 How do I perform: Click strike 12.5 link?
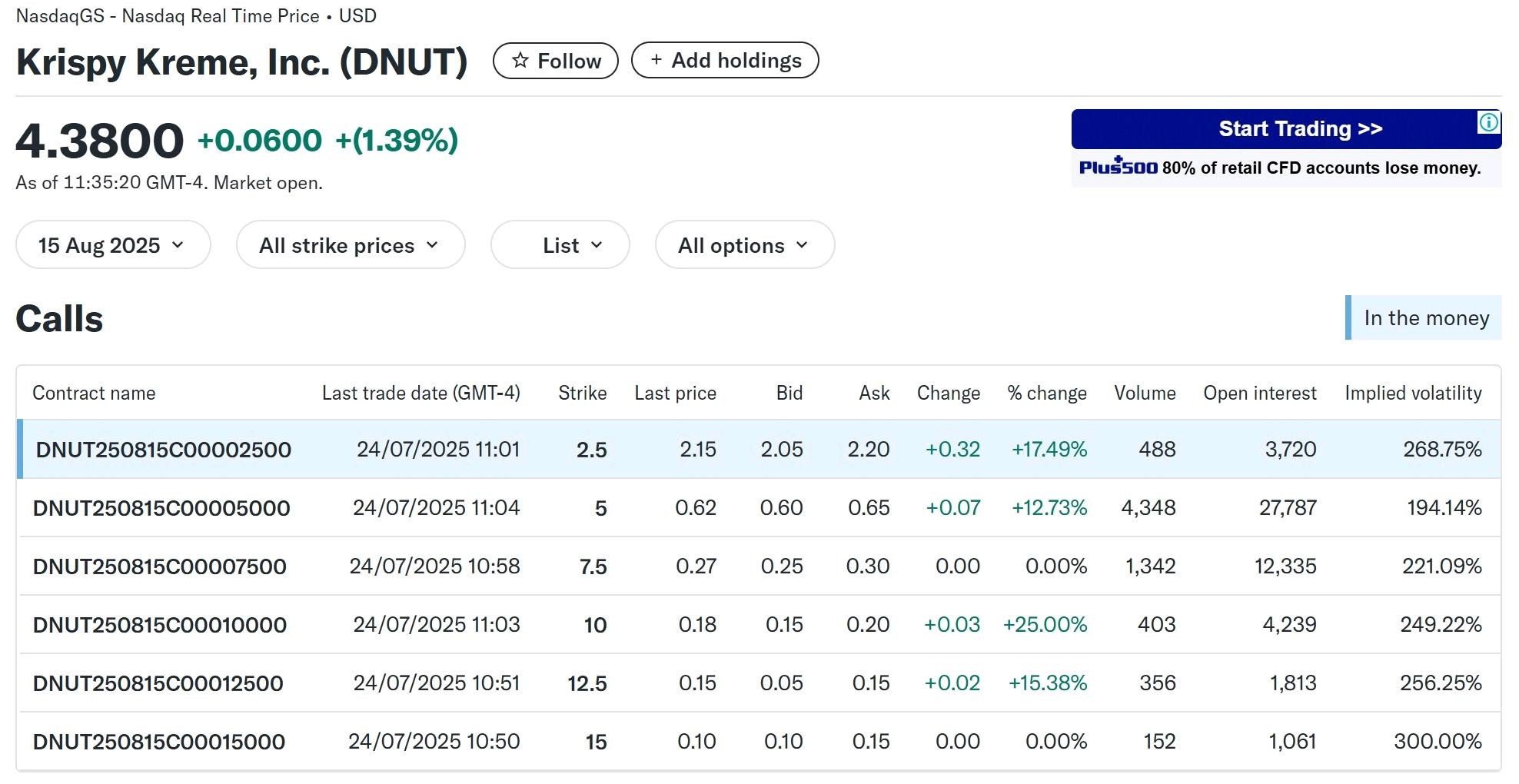pos(587,683)
